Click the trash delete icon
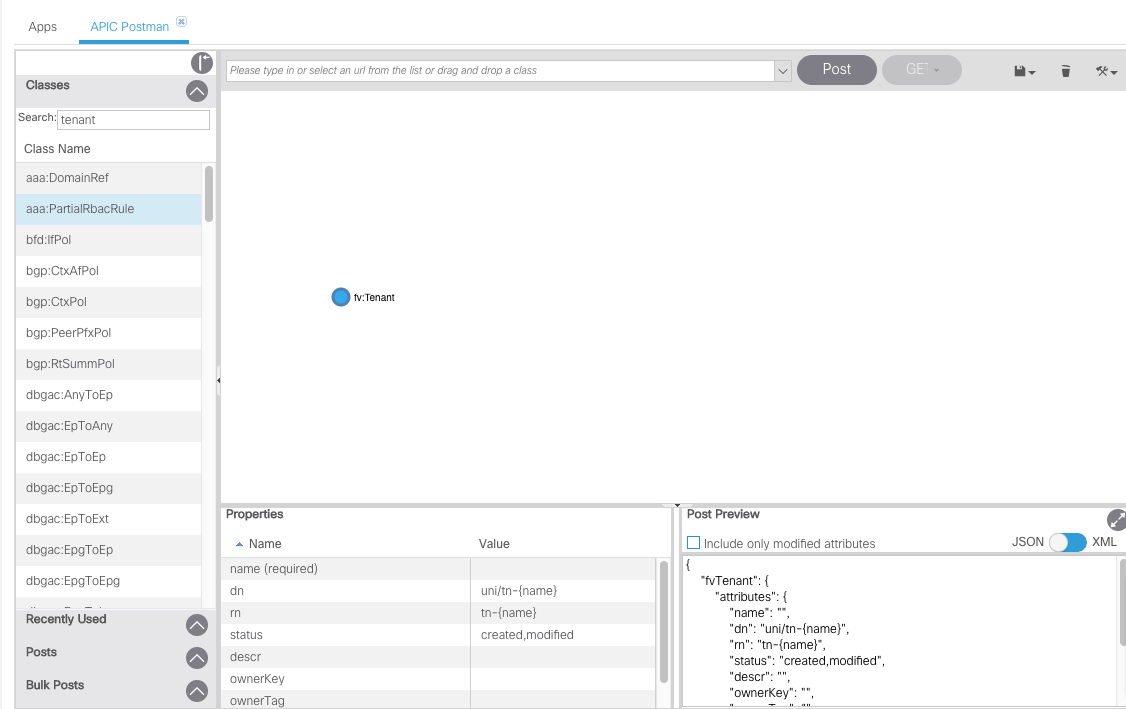Screen dimensions: 1126x709 click(x=1064, y=70)
